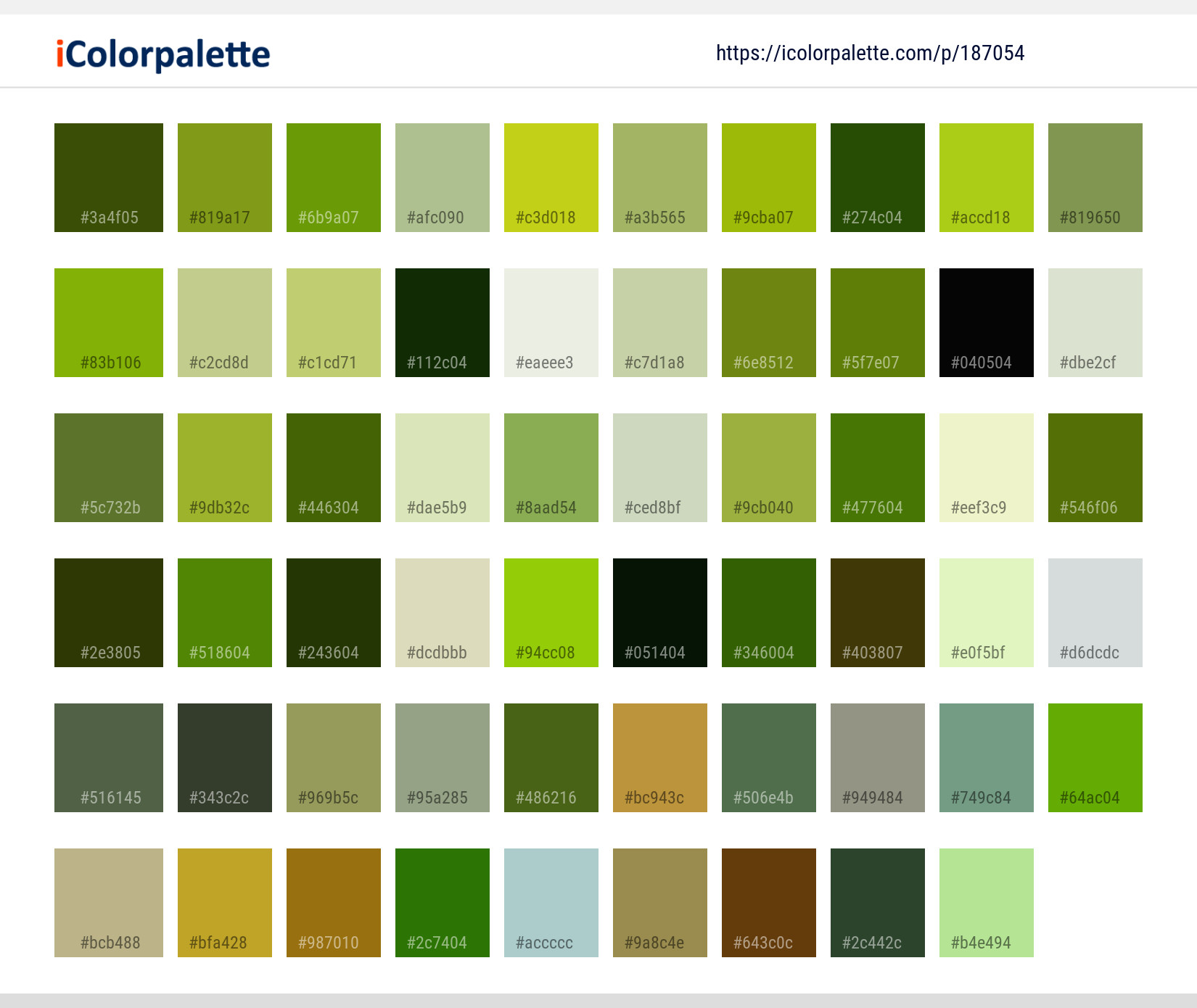This screenshot has width=1197, height=1008.
Task: Click the #819650 swatch
Action: (1095, 178)
